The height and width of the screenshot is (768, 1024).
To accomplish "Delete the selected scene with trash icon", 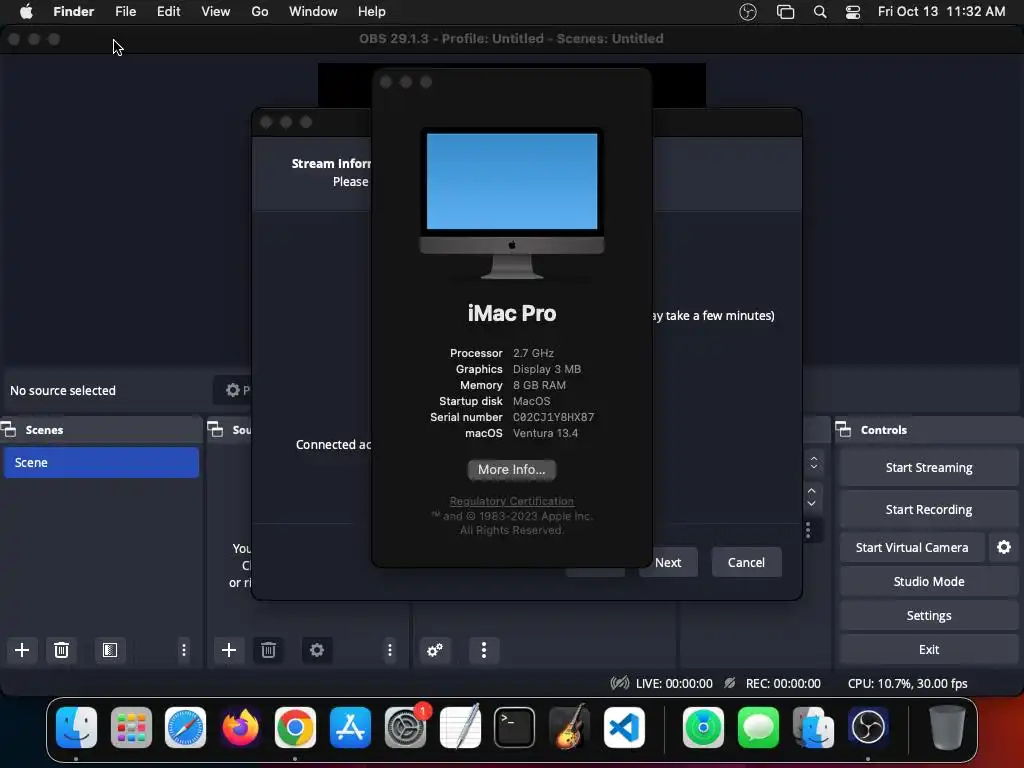I will click(61, 650).
